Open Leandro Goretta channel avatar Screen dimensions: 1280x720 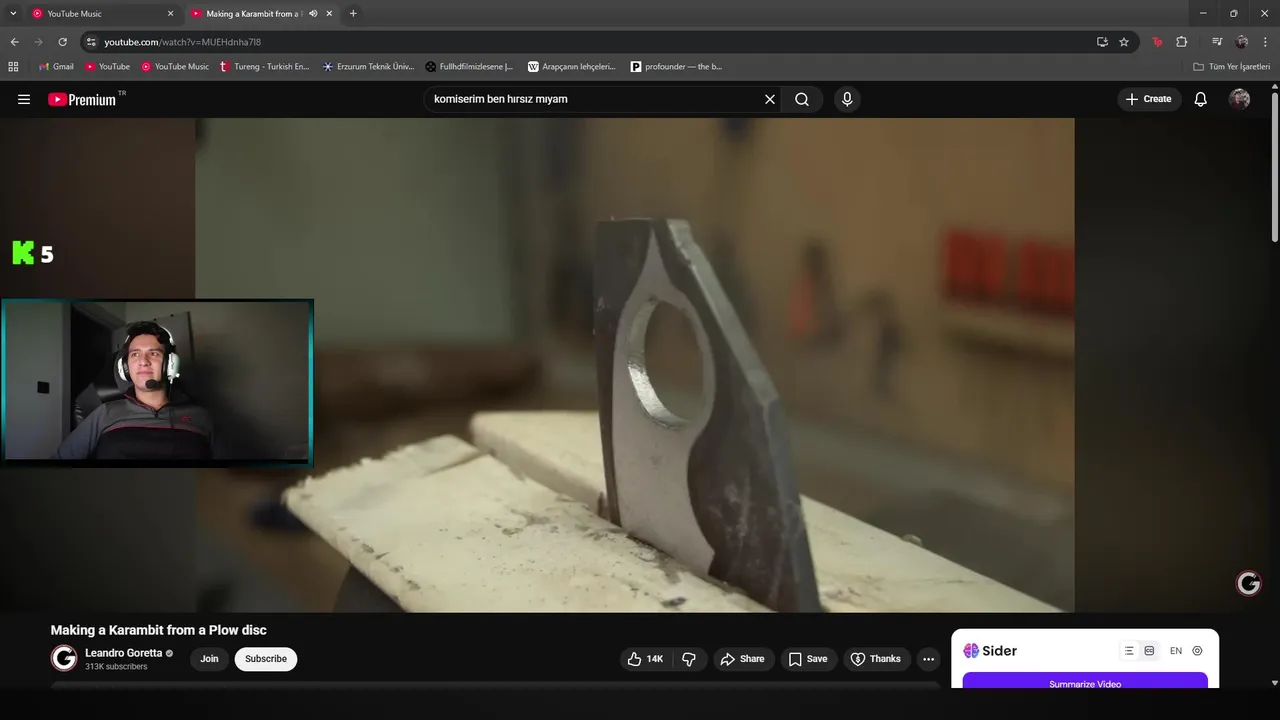(64, 658)
